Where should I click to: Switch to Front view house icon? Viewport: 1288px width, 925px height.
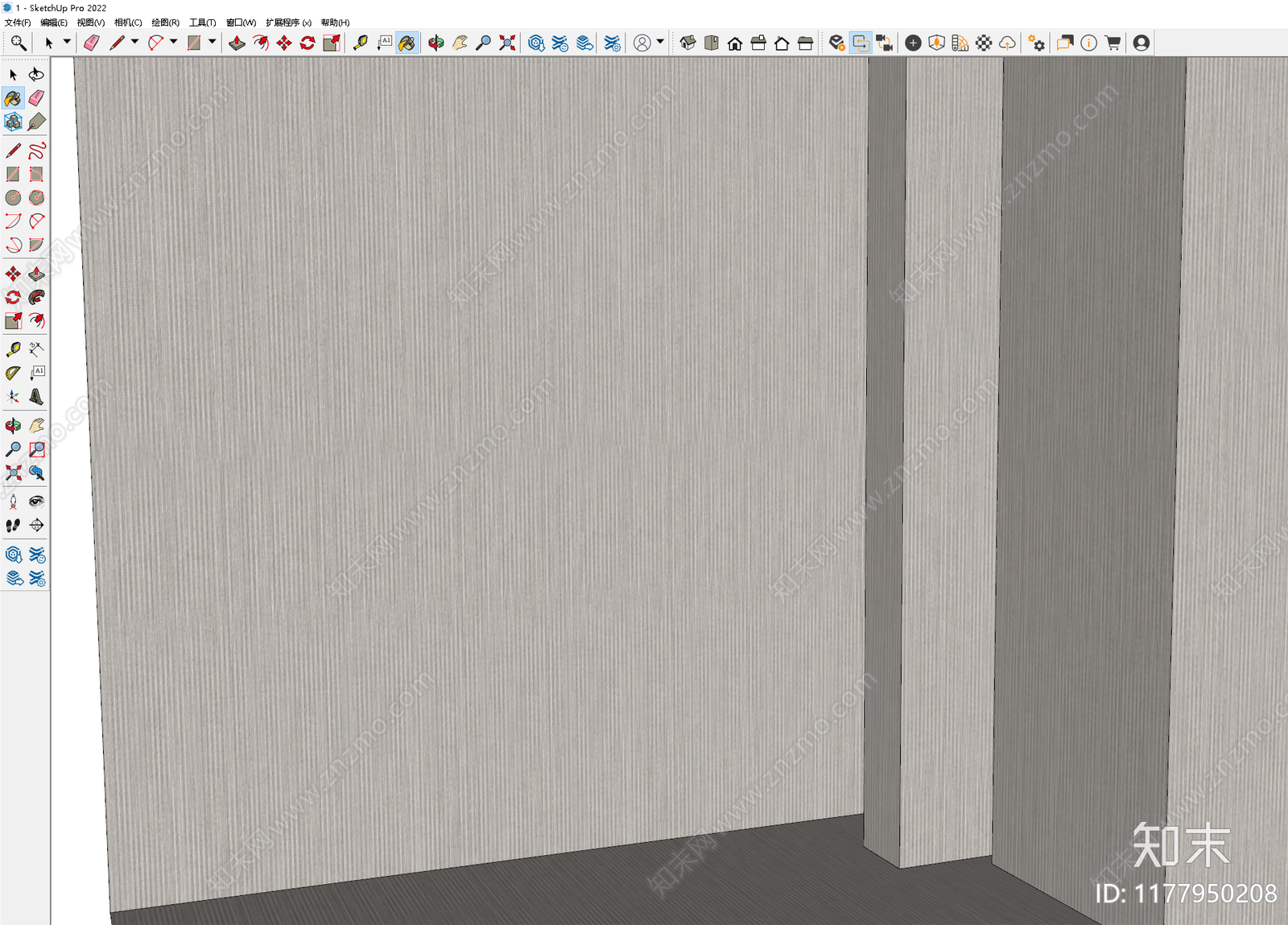point(735,43)
